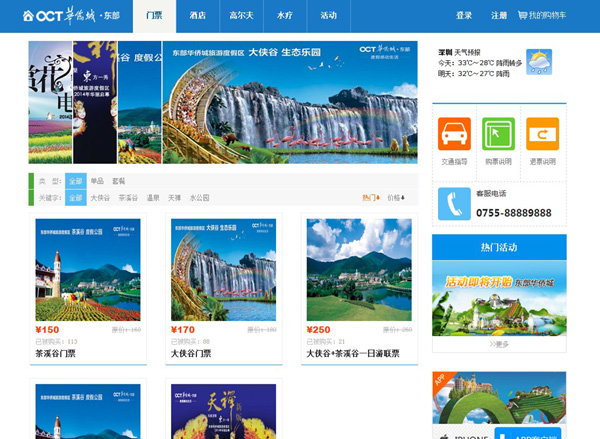Click the orange car 交通指导 icon

pos(454,134)
